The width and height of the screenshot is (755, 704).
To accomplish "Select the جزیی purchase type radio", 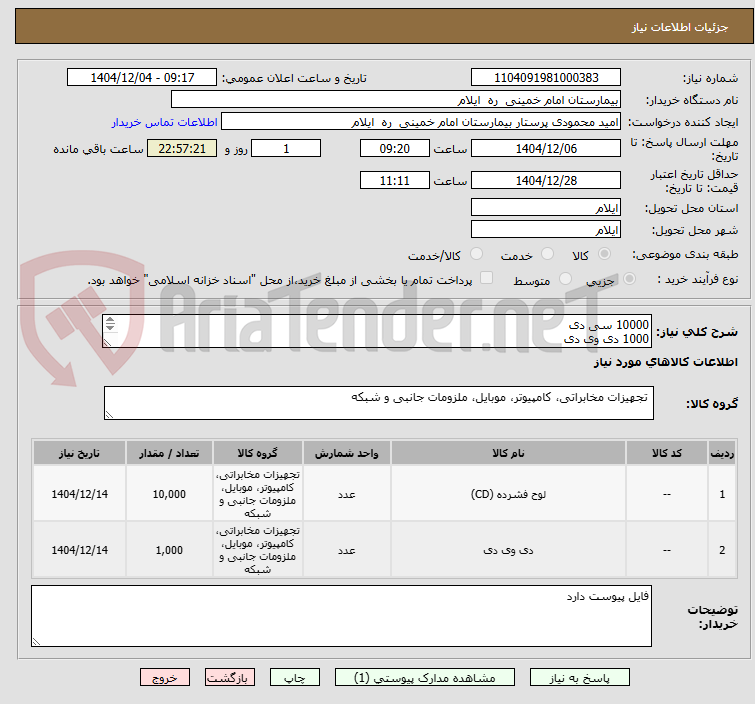I will click(629, 279).
